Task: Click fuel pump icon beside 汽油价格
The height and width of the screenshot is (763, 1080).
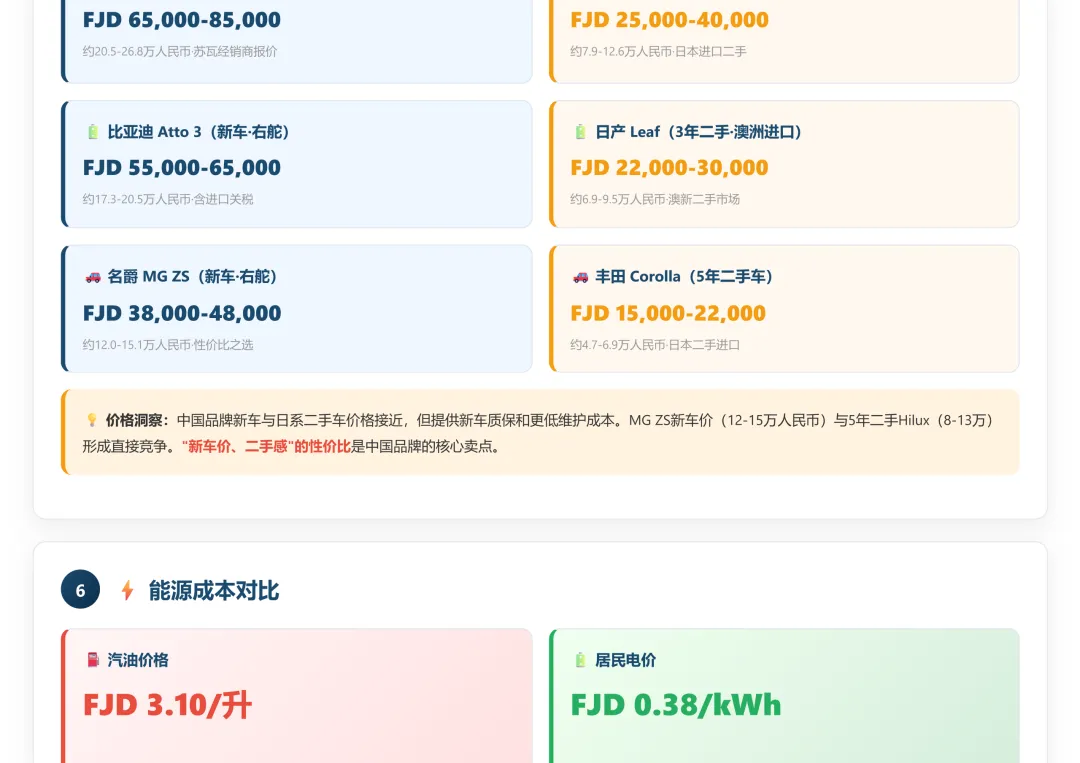Action: [93, 660]
